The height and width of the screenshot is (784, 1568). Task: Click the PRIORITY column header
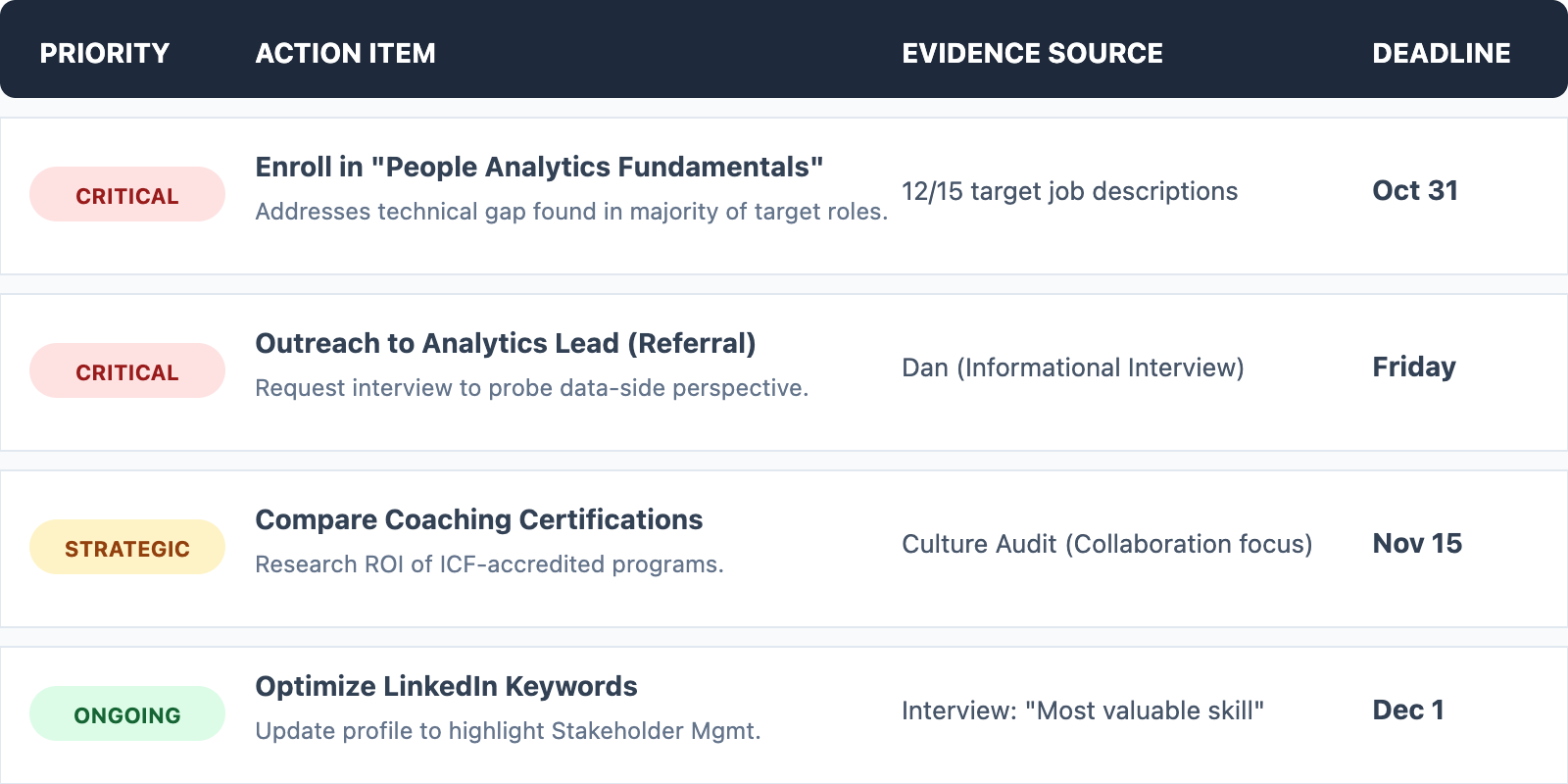(x=104, y=53)
